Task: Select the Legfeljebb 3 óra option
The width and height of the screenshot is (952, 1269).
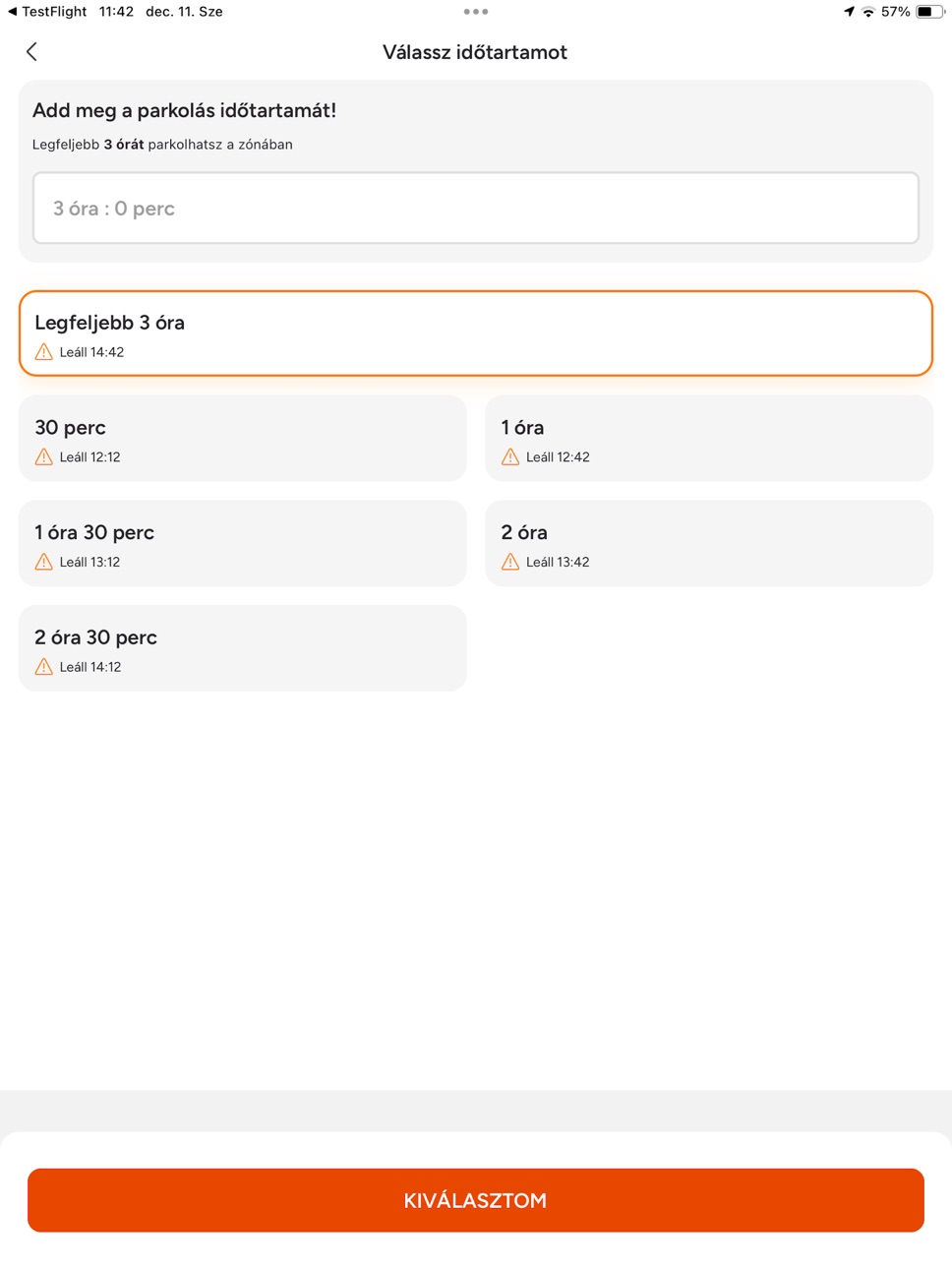Action: [476, 333]
